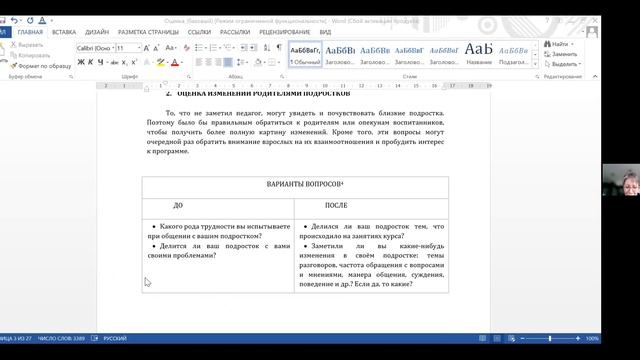Open the Шрифт dialog launcher
Image resolution: width=640 pixels, height=360 pixels.
[x=189, y=77]
